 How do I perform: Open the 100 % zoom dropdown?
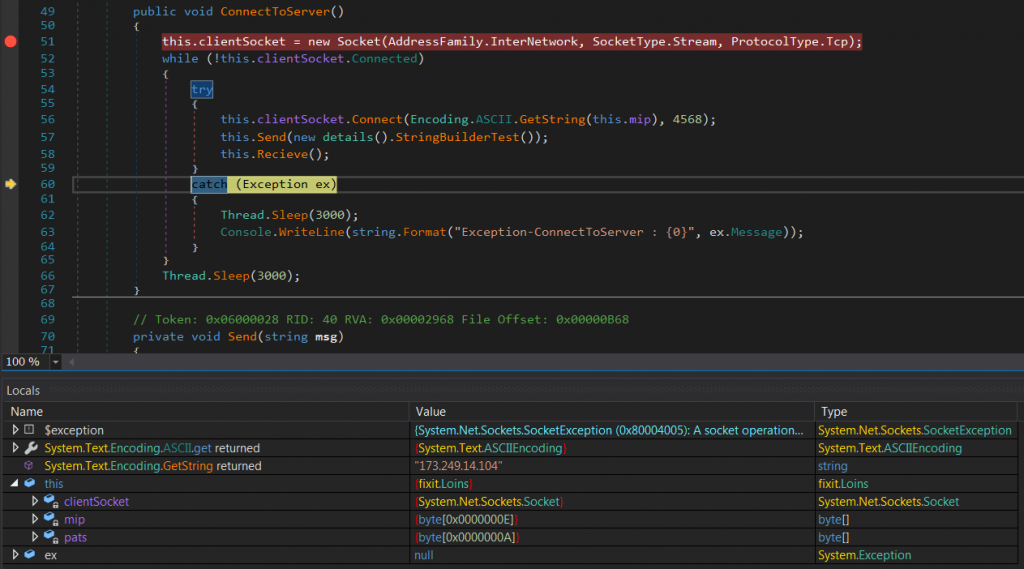[x=56, y=361]
